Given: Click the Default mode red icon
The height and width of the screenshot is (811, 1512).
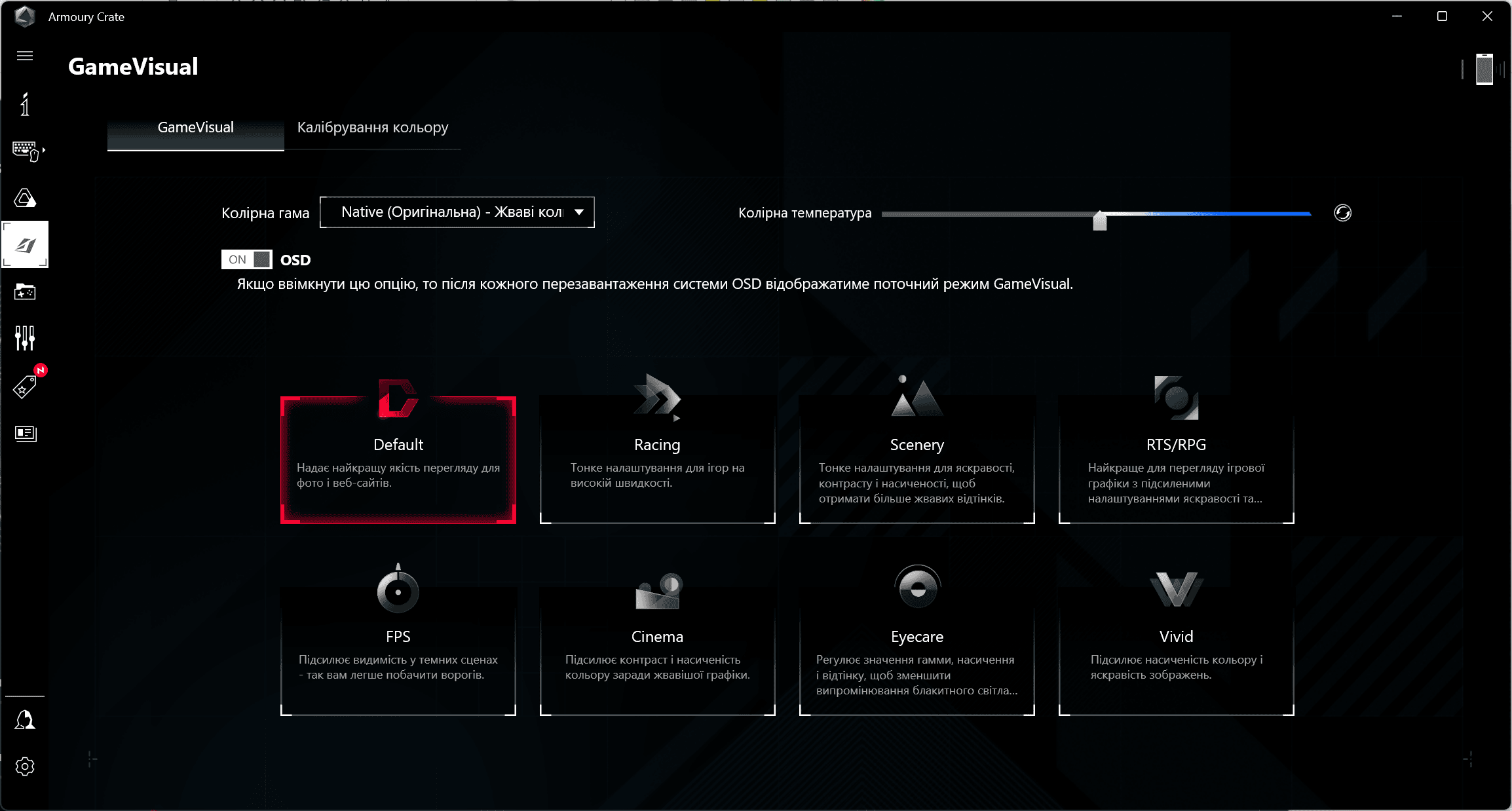Looking at the screenshot, I should 398,398.
